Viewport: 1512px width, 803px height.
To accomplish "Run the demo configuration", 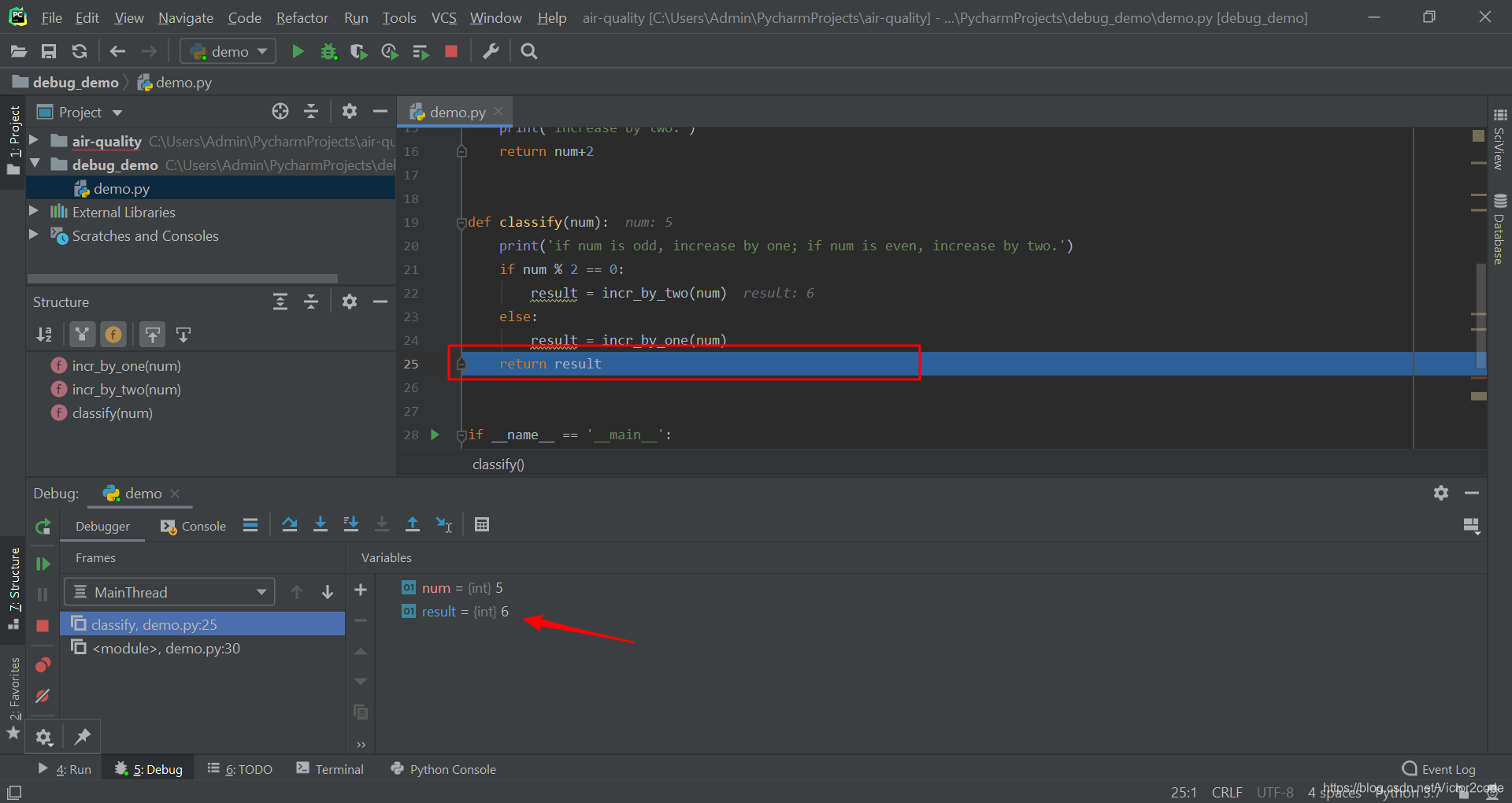I will point(298,51).
